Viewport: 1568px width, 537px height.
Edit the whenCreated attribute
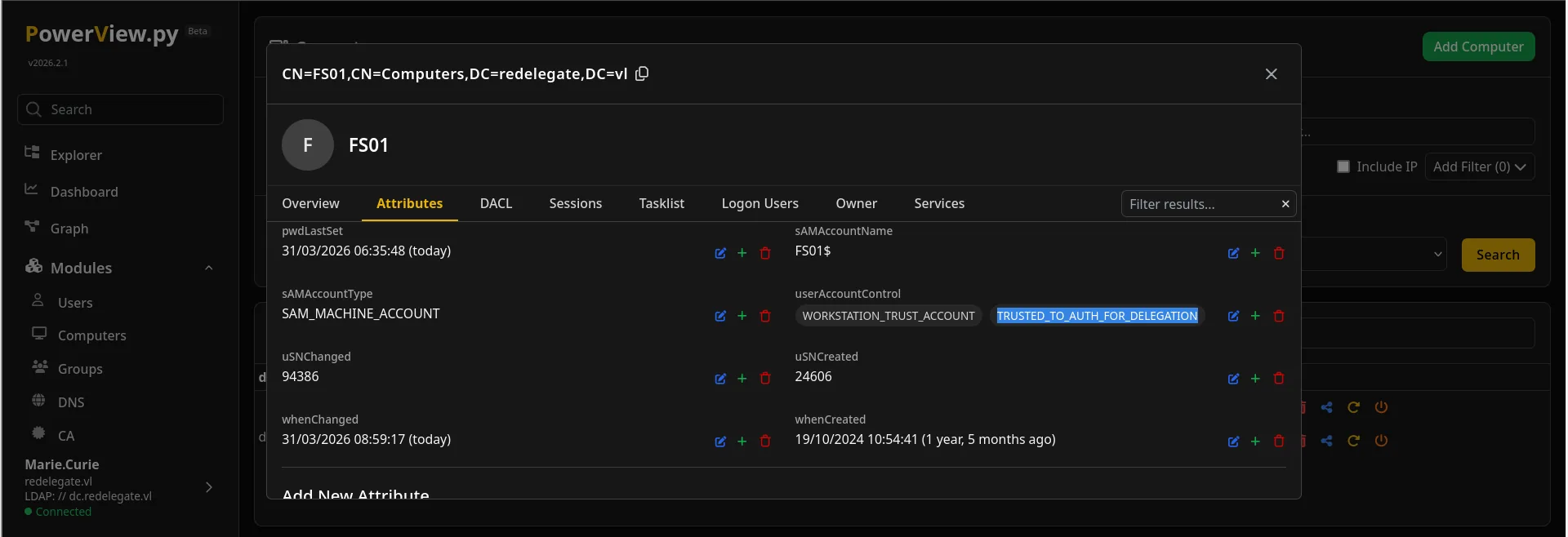1233,442
